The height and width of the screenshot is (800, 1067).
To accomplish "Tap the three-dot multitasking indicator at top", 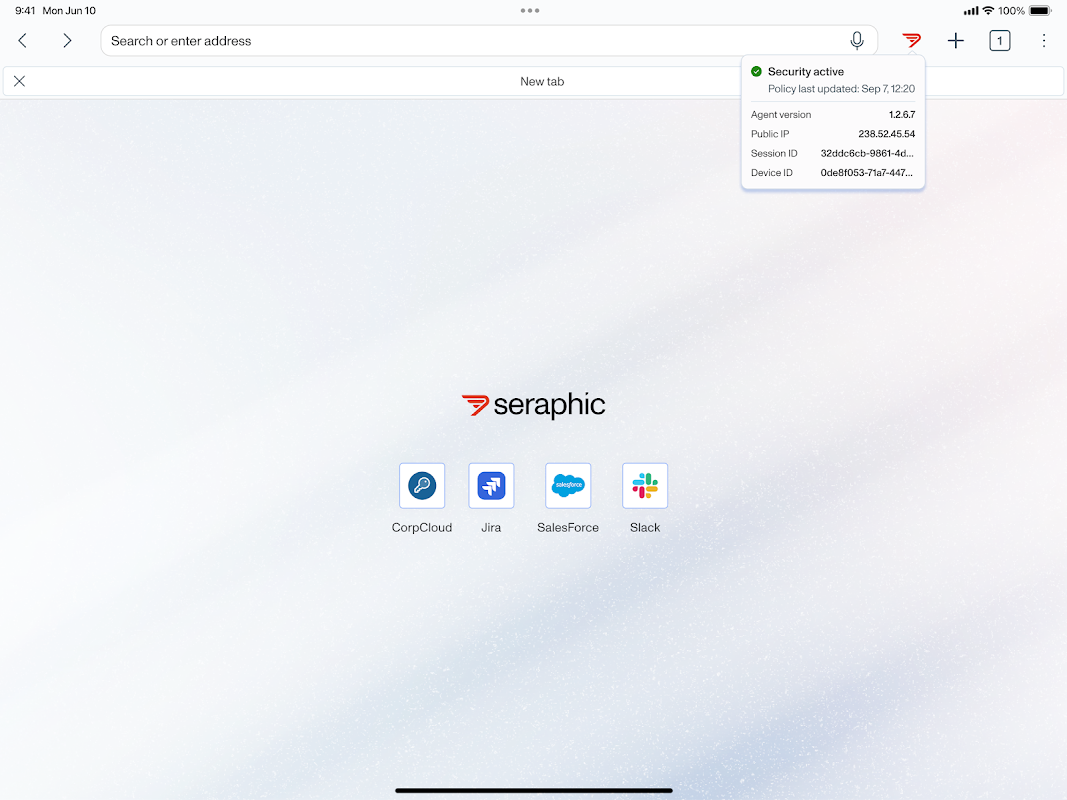I will tap(529, 10).
